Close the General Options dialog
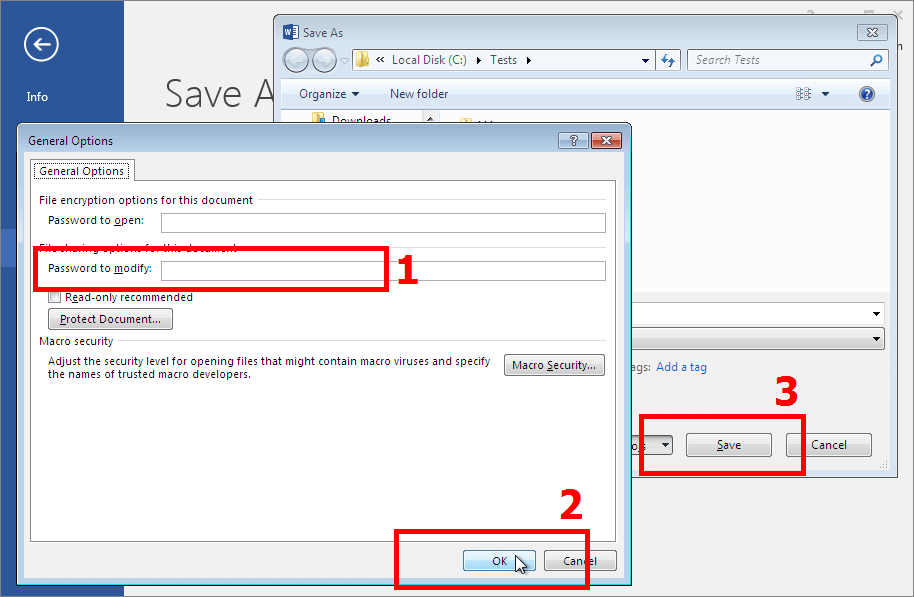914x597 pixels. click(x=606, y=141)
